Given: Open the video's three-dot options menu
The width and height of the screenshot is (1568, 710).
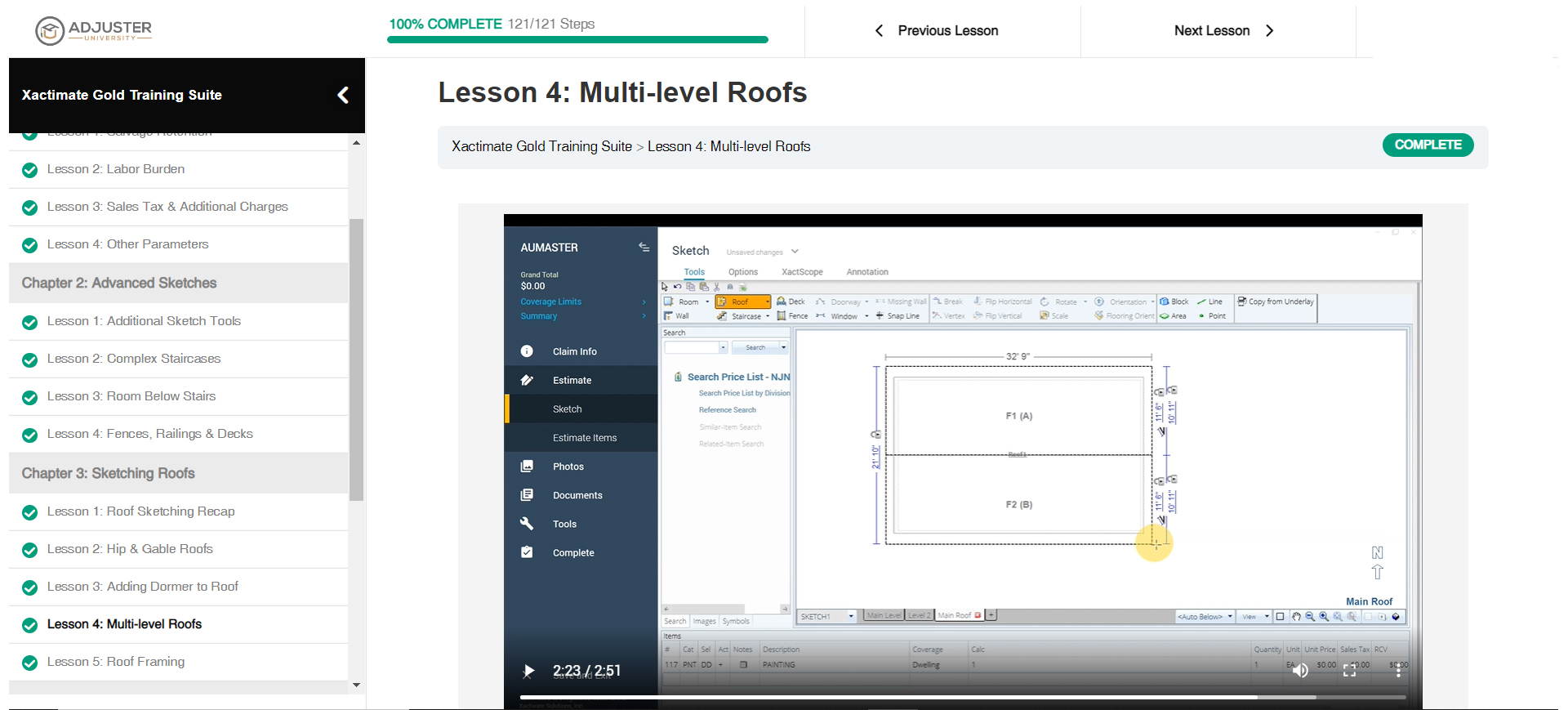Looking at the screenshot, I should (x=1398, y=671).
